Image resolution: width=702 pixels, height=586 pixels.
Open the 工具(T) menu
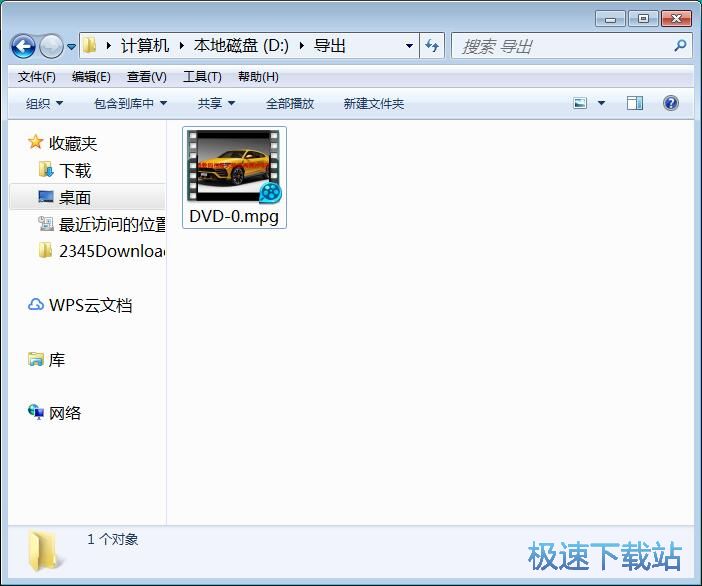[x=202, y=77]
